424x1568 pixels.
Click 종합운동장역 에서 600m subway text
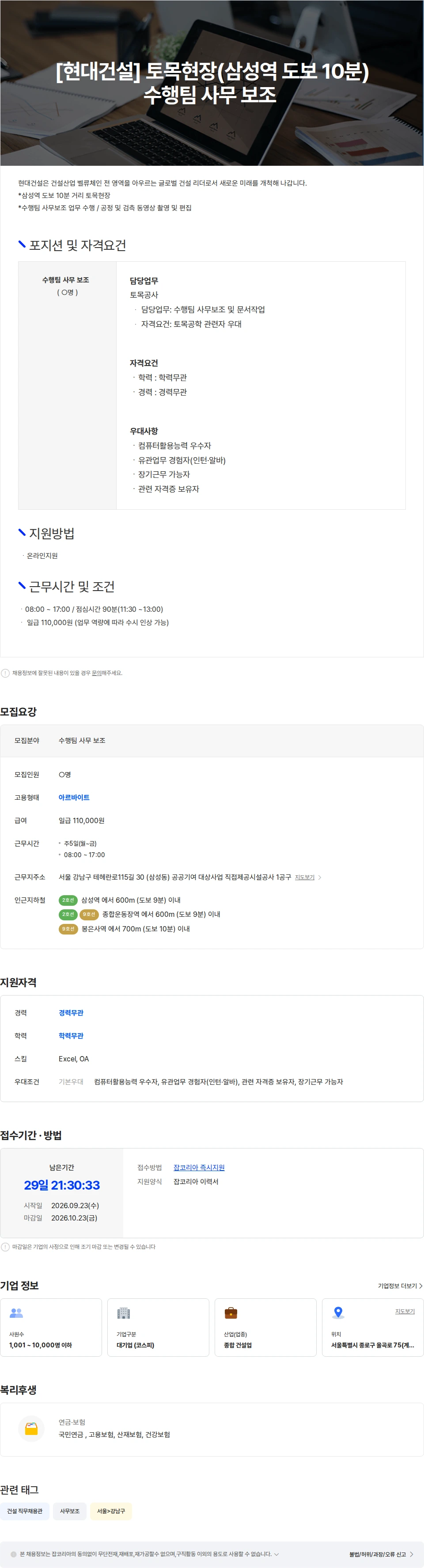[161, 914]
